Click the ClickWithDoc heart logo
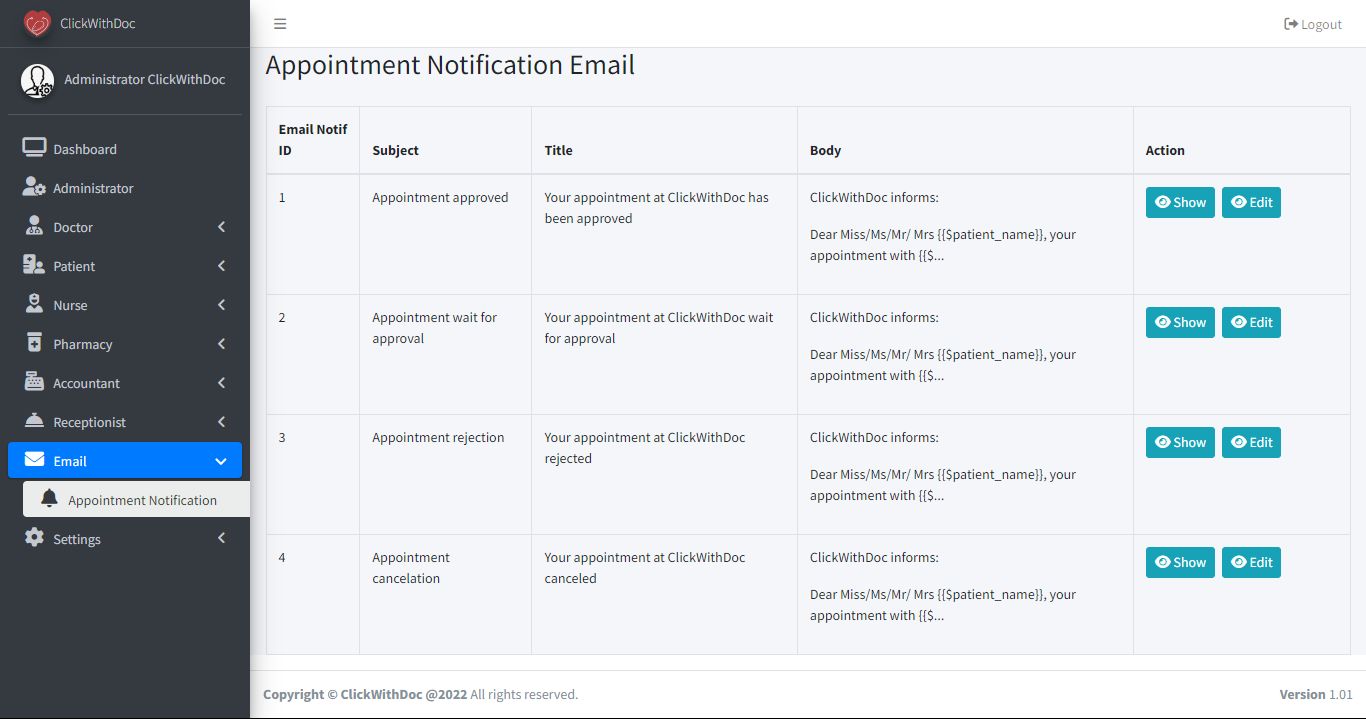The image size is (1366, 719). tap(37, 23)
